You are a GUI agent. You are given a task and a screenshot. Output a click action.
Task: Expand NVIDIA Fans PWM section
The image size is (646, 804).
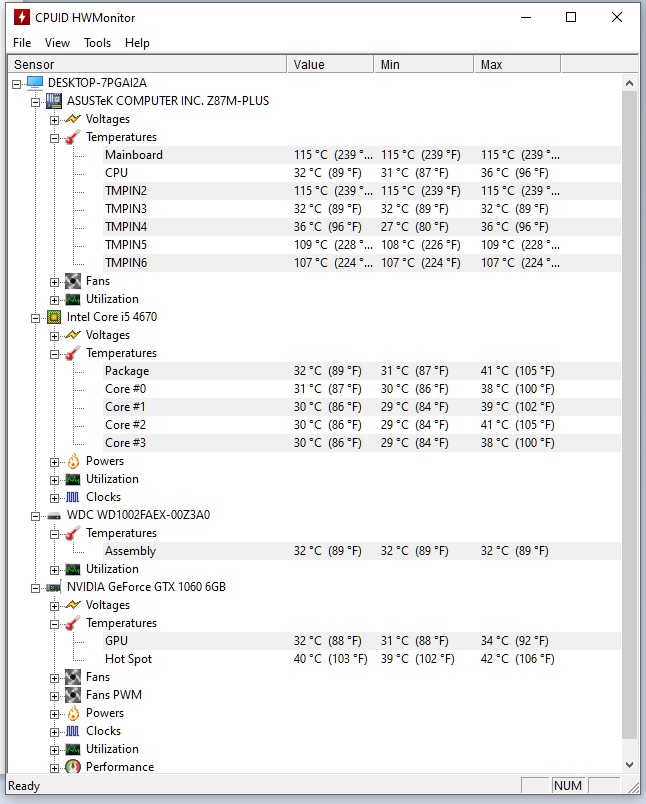click(54, 696)
